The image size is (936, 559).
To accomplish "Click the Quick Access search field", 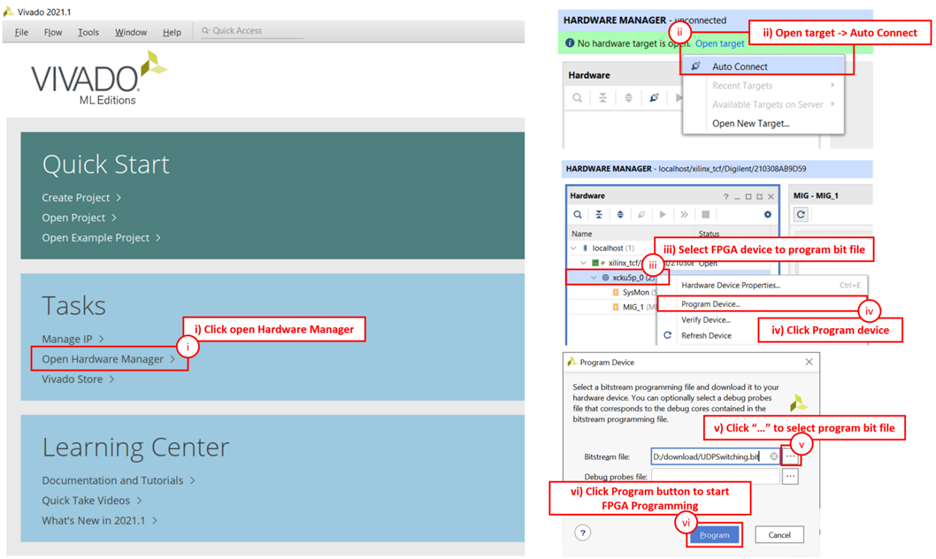I will [251, 30].
